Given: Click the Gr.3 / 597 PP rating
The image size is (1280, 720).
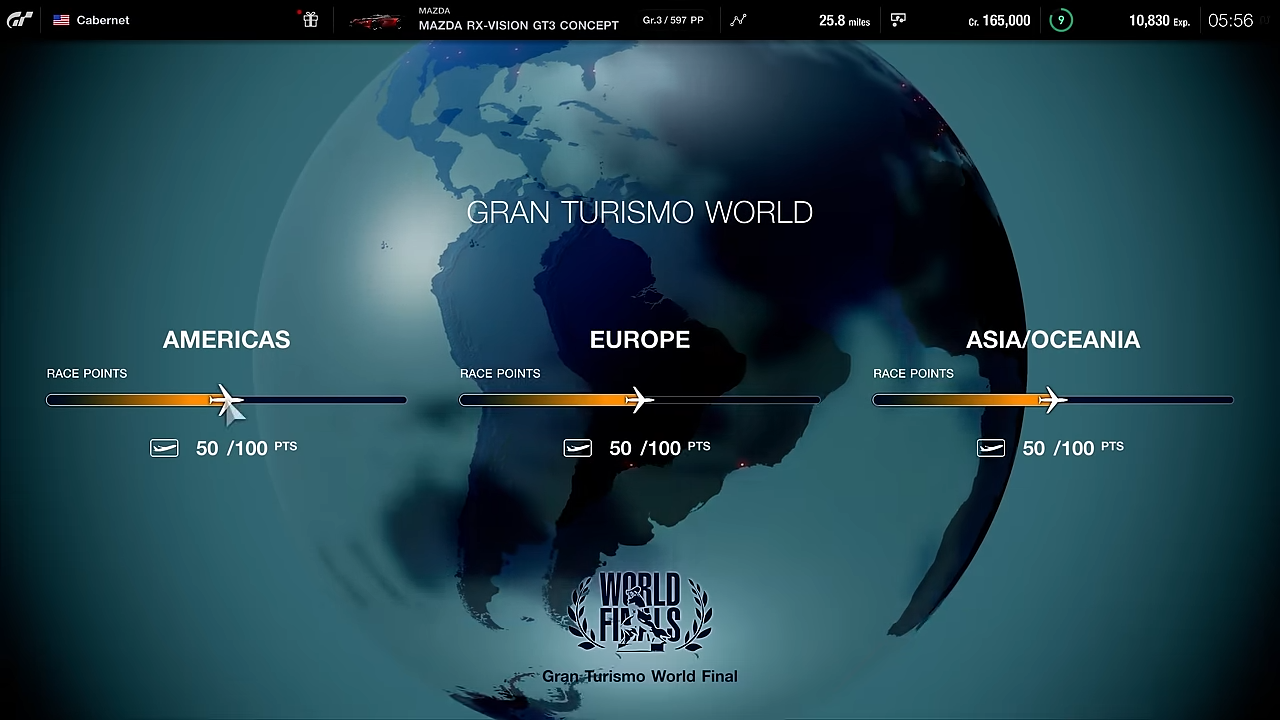Looking at the screenshot, I should tap(673, 20).
